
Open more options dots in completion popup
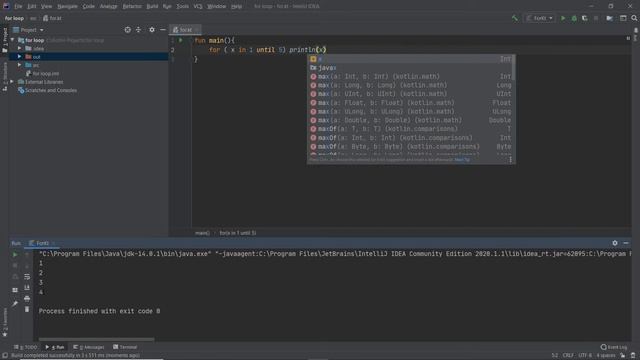[511, 160]
